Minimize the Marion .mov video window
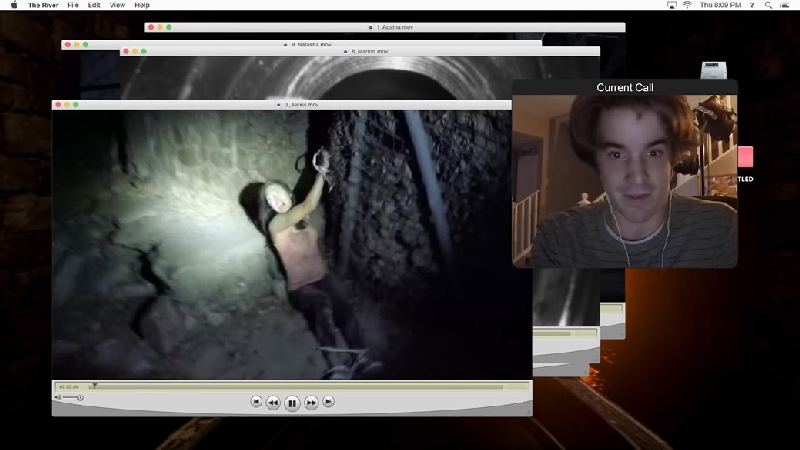Screen dimensions: 800x450 click(x=135, y=52)
